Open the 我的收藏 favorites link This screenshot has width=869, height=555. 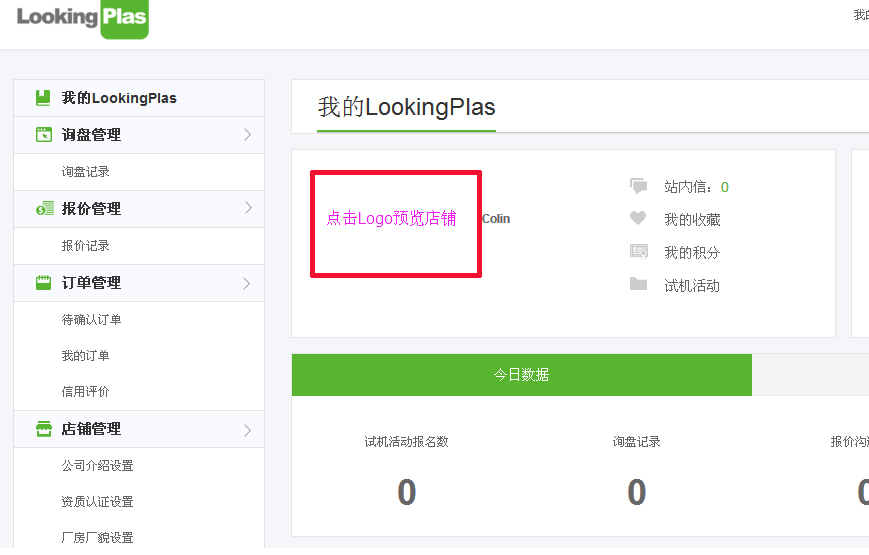[x=692, y=220]
